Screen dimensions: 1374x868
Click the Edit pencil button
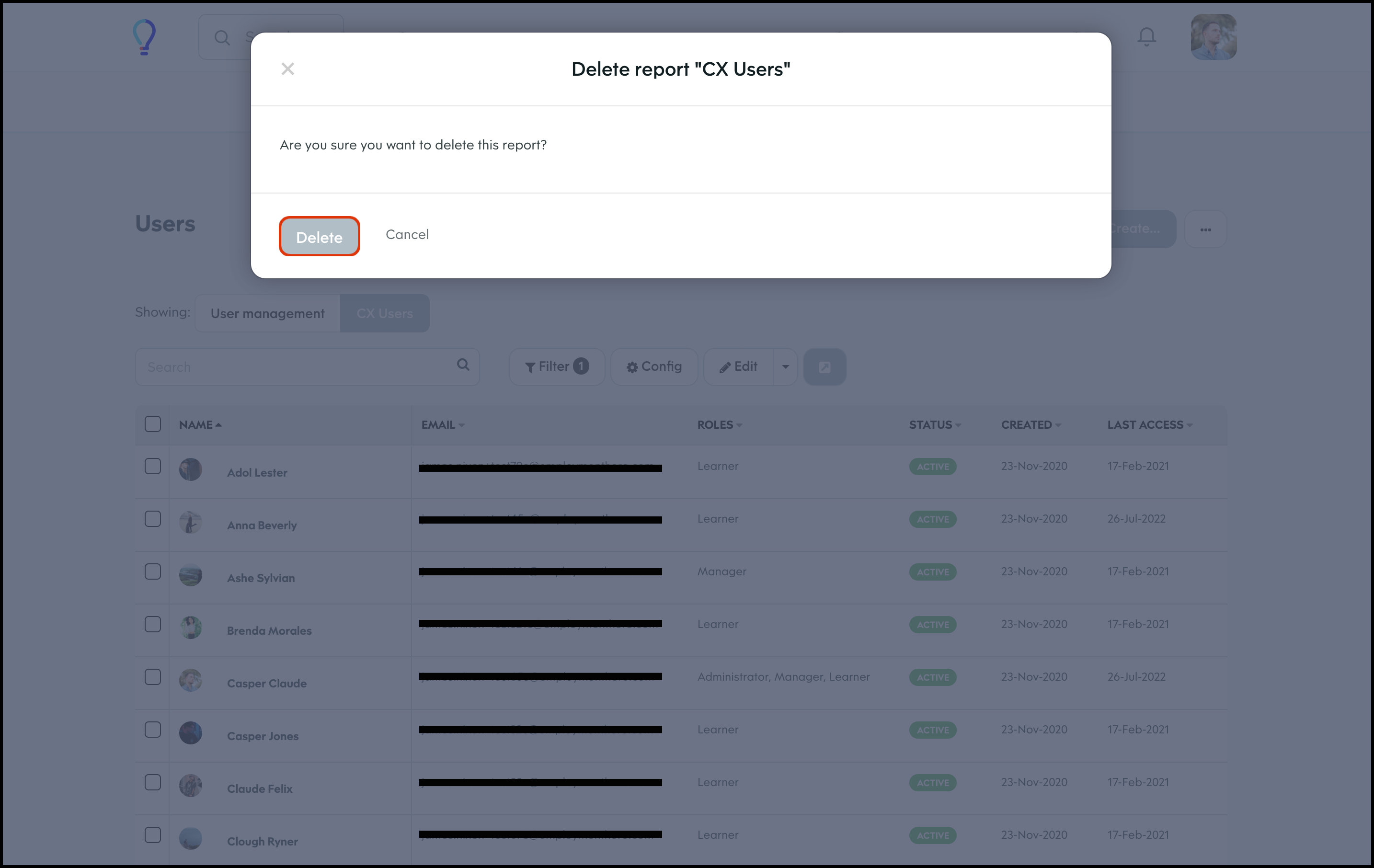pyautogui.click(x=738, y=366)
